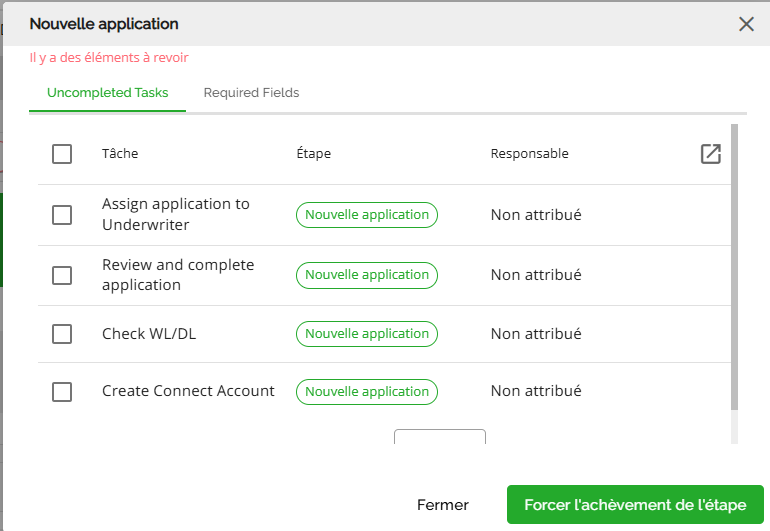Switch to the Required Fields tab

click(251, 93)
